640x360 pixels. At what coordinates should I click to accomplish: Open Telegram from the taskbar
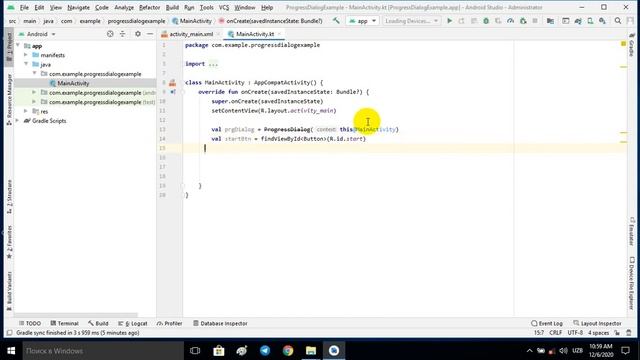coord(265,351)
